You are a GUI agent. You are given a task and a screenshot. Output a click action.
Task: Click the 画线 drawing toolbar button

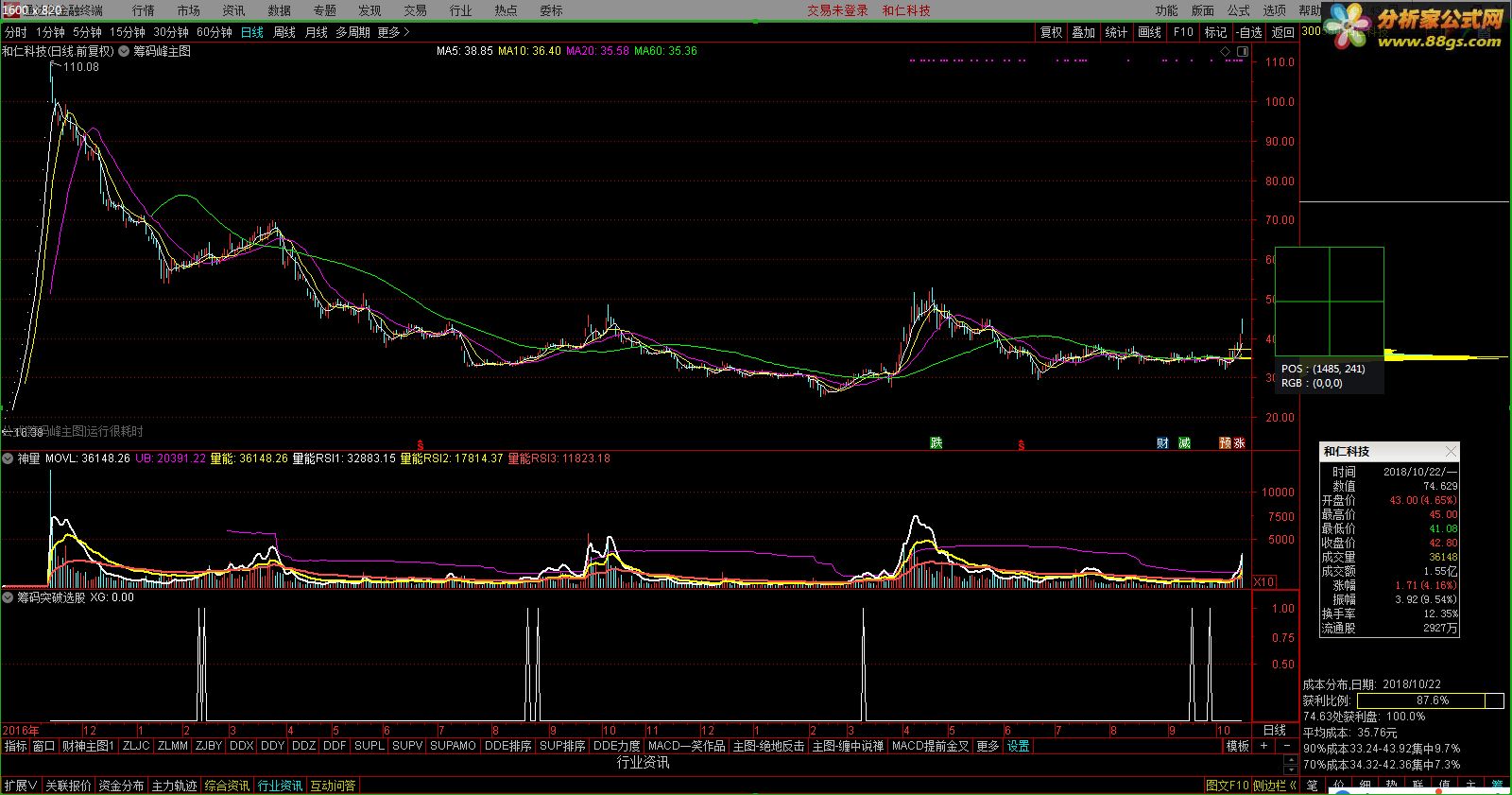click(x=1150, y=32)
